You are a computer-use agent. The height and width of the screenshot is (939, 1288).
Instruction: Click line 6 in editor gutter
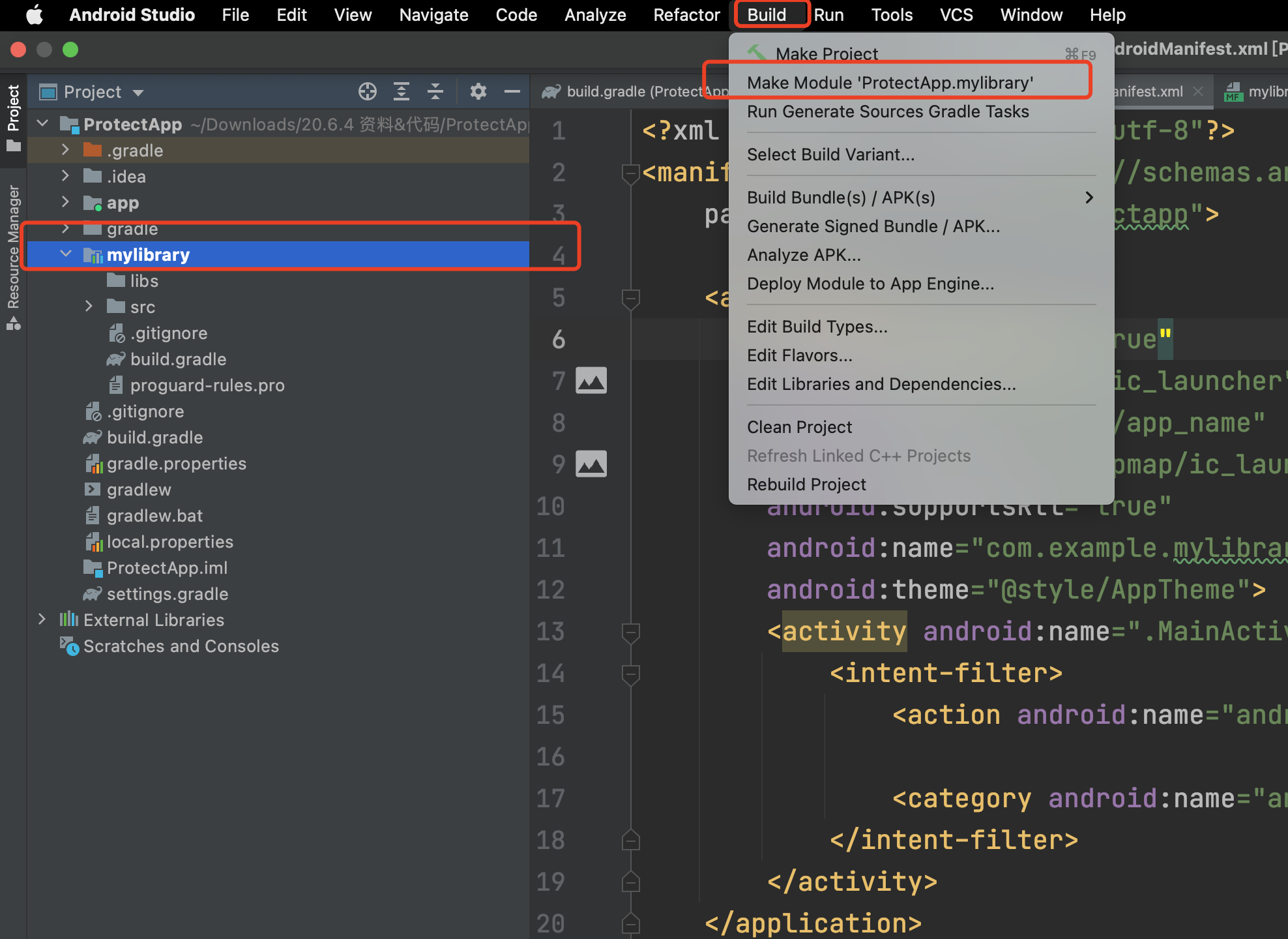pyautogui.click(x=559, y=339)
